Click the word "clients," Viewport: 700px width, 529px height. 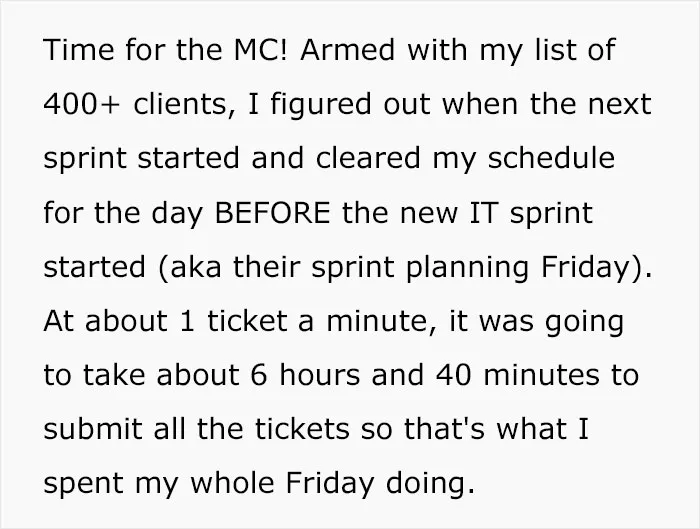coord(184,105)
